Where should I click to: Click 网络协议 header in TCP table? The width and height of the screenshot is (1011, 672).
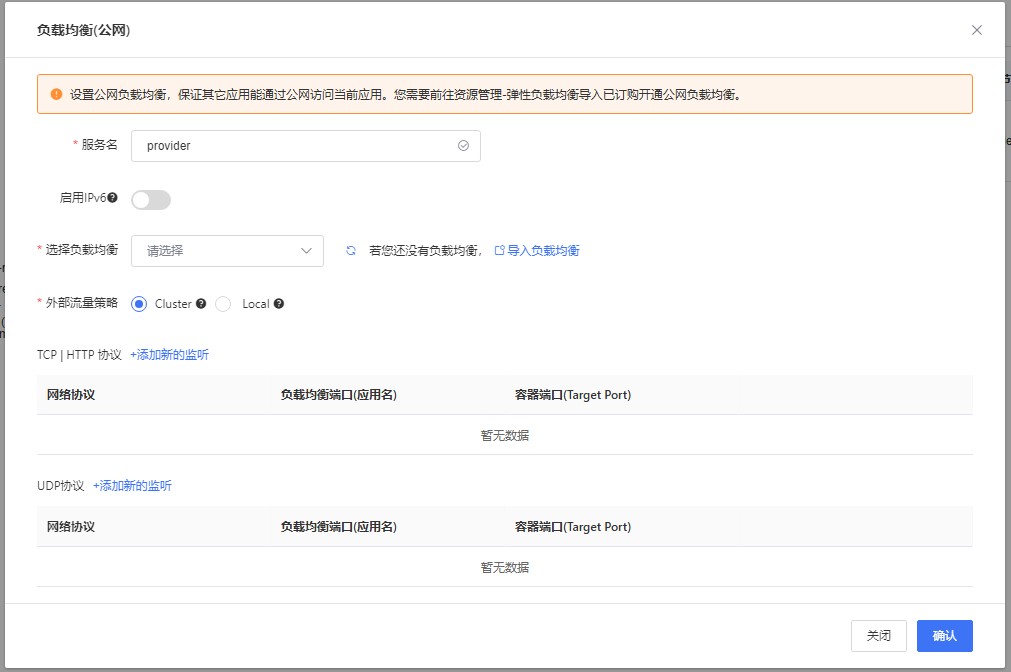71,395
